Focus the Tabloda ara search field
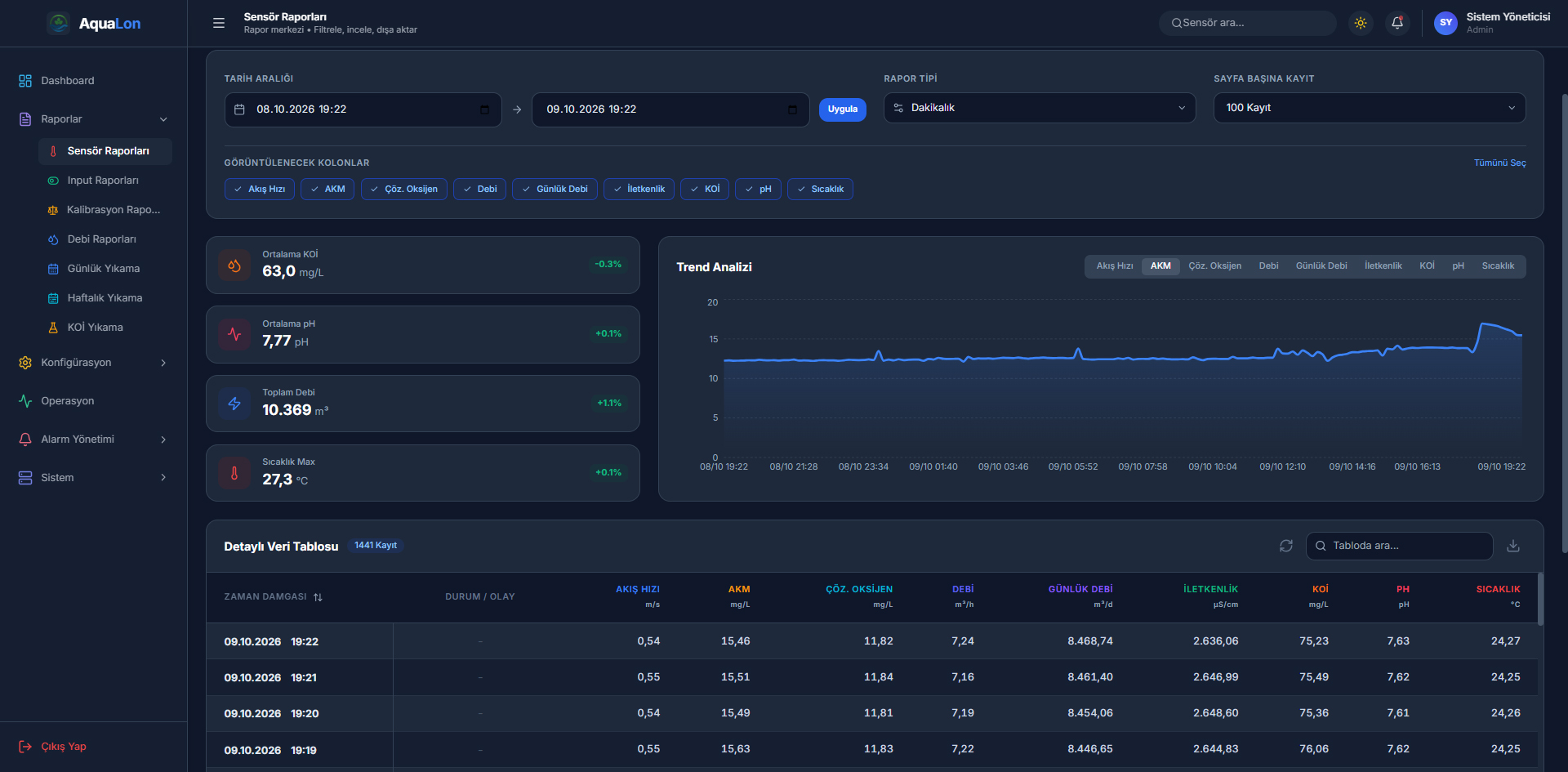Image resolution: width=1568 pixels, height=772 pixels. [1399, 546]
